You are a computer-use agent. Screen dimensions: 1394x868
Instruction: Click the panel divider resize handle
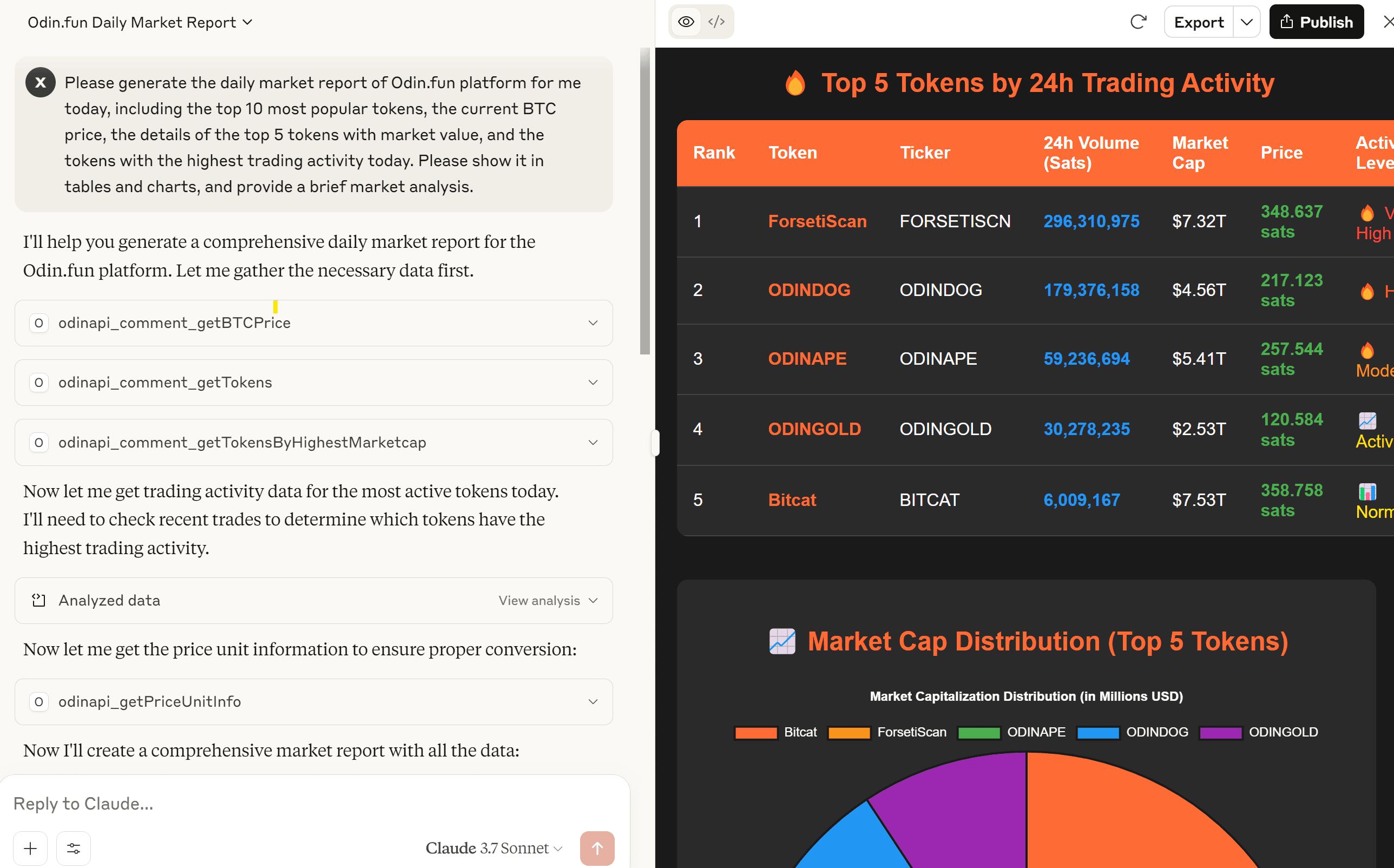tap(655, 443)
